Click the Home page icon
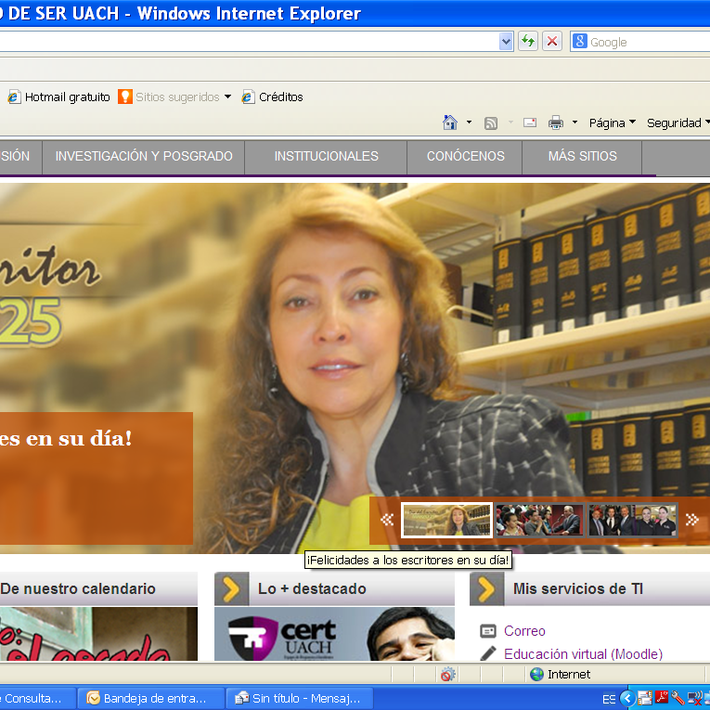 (x=450, y=123)
